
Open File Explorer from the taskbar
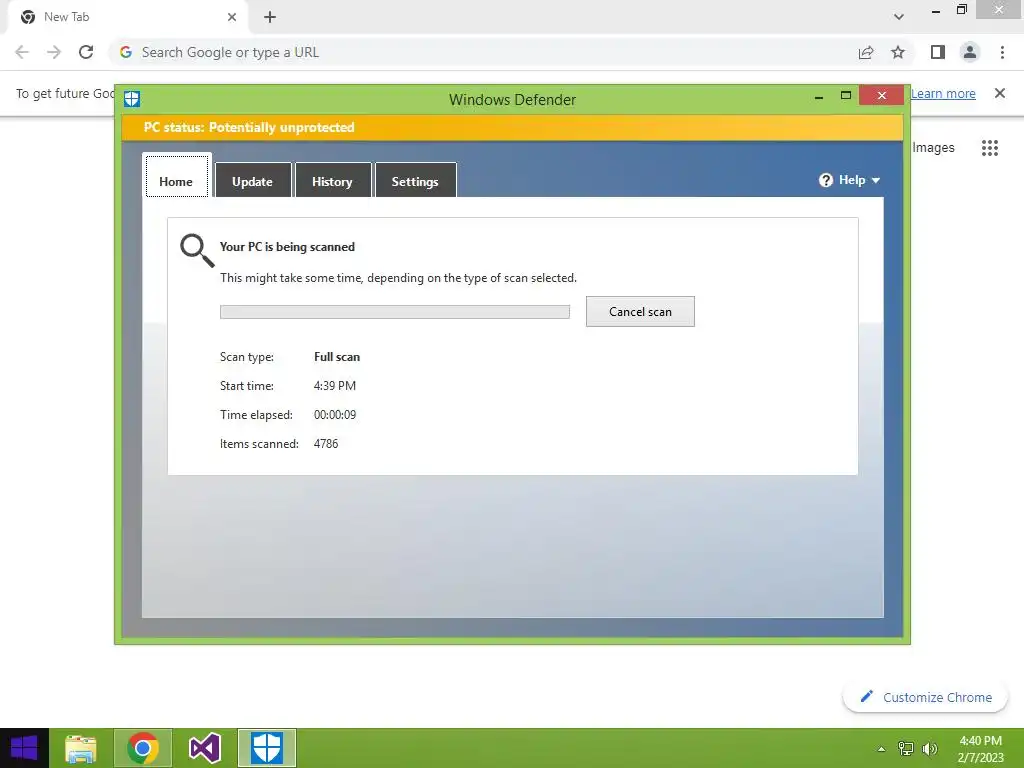[x=81, y=748]
